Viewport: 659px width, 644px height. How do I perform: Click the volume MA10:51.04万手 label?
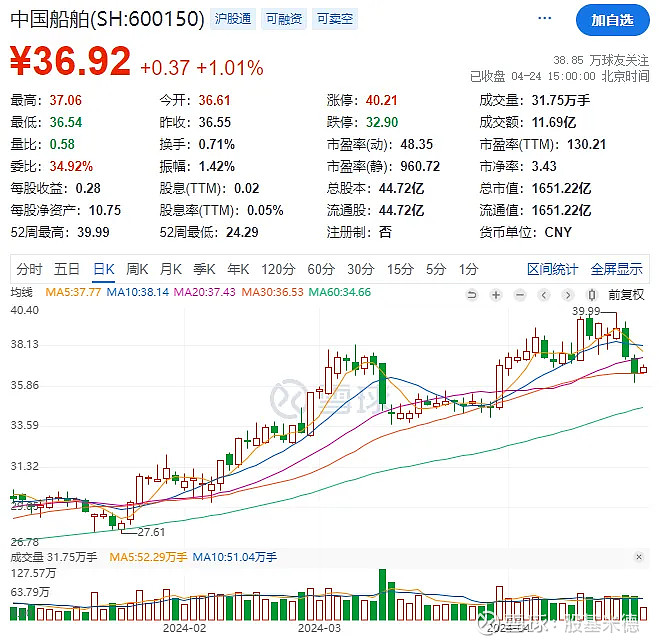(x=235, y=557)
